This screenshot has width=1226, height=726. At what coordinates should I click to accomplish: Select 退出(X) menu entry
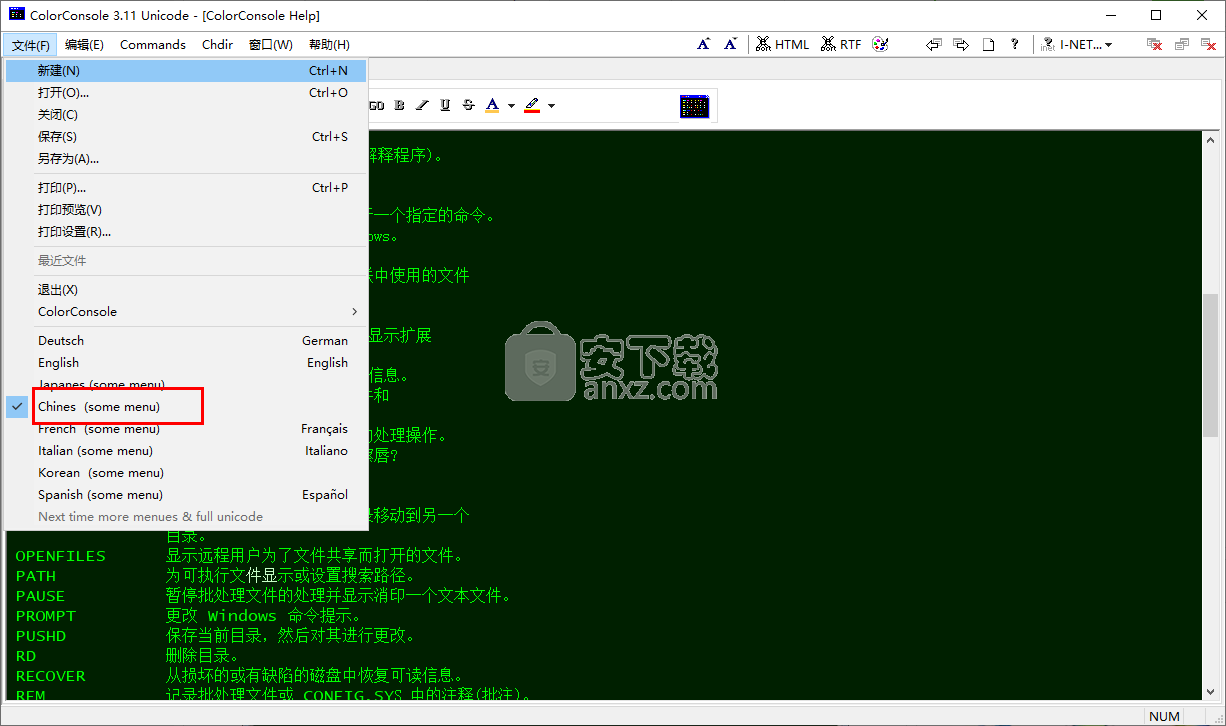coord(187,290)
